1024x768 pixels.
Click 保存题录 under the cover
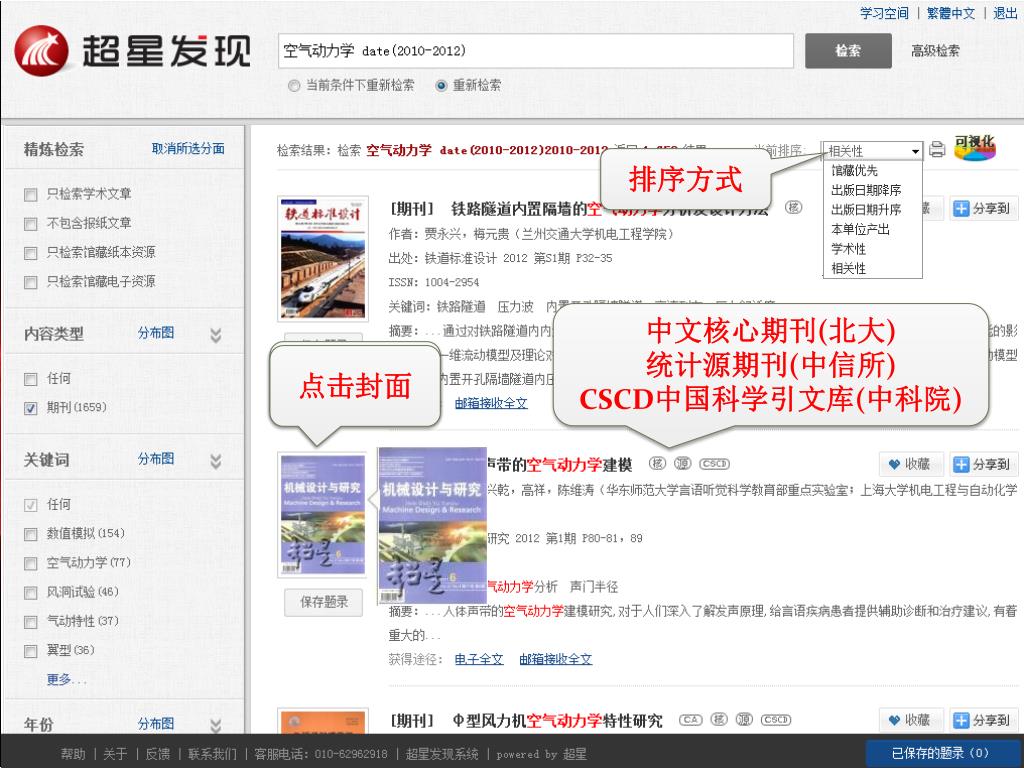coord(324,601)
